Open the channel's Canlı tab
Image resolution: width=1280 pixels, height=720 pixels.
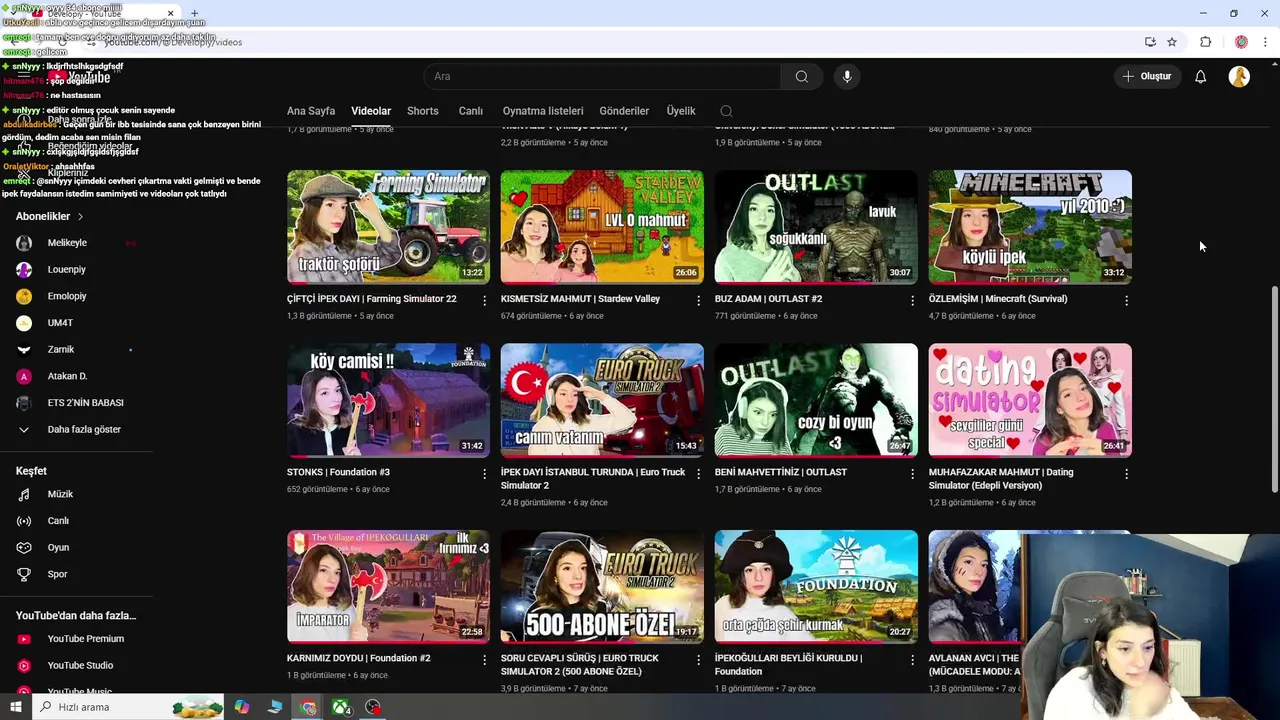point(471,111)
